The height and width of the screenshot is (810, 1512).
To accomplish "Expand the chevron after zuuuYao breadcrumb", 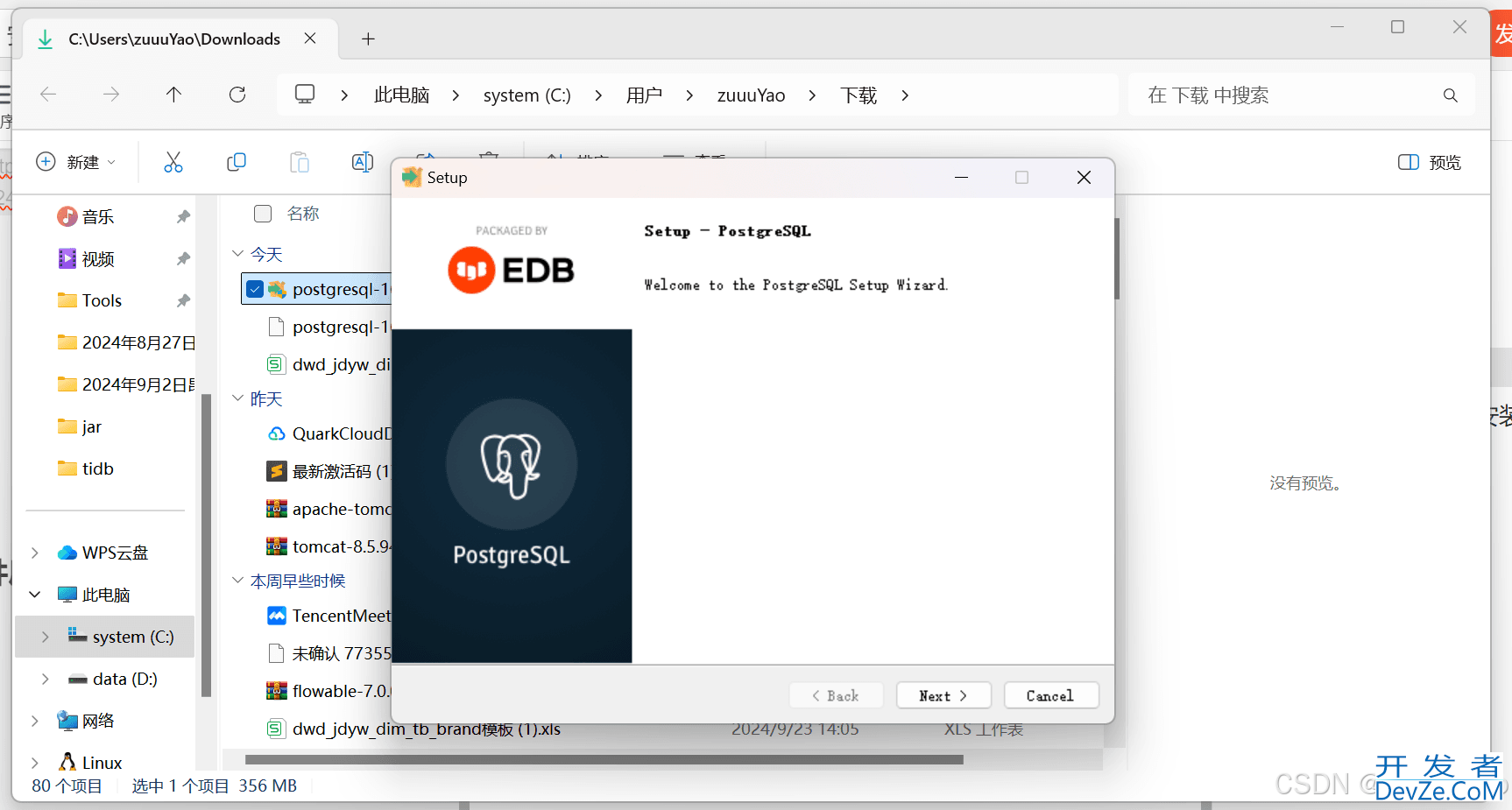I will (x=812, y=95).
